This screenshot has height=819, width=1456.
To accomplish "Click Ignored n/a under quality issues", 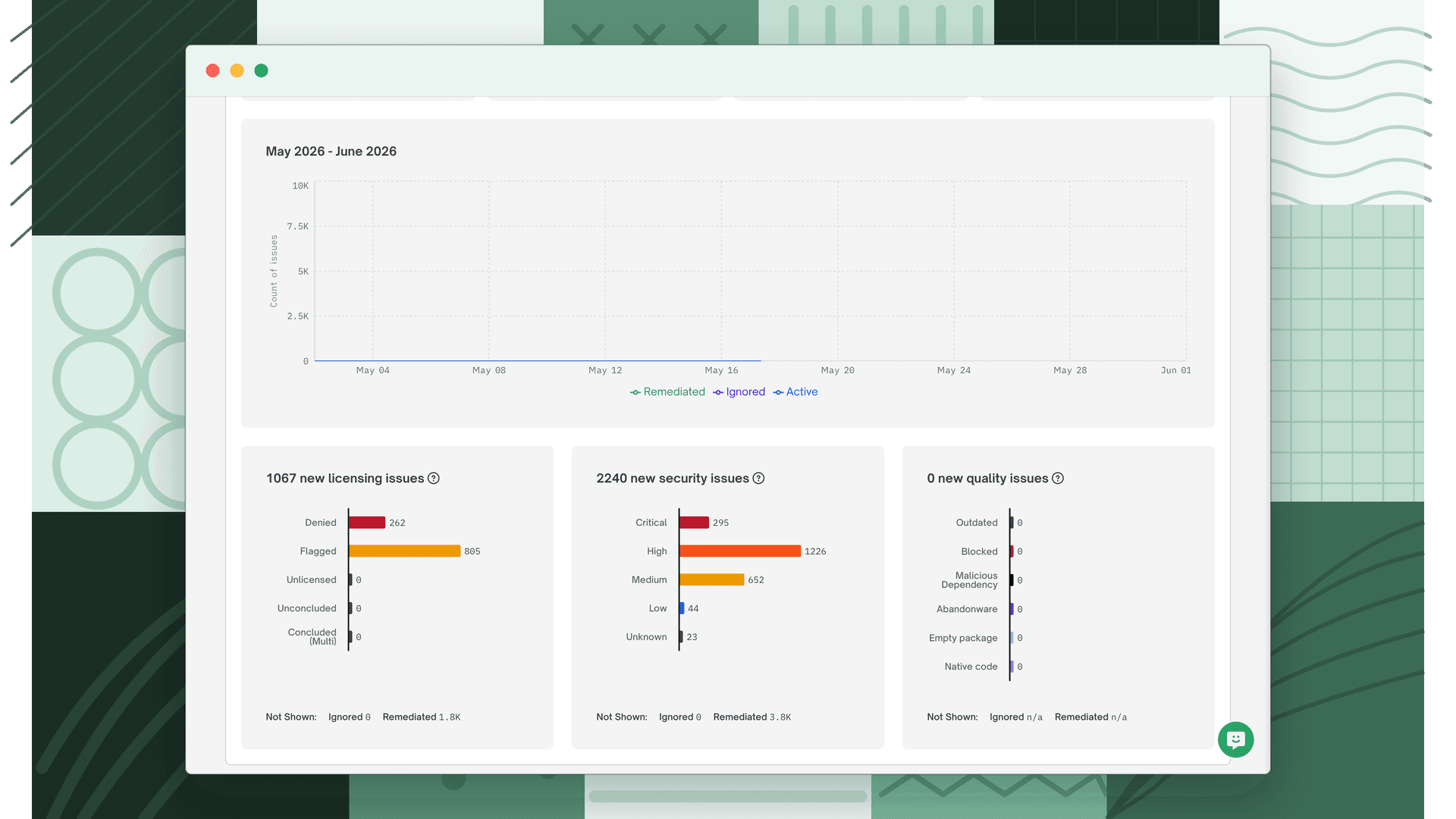I will 1016,717.
